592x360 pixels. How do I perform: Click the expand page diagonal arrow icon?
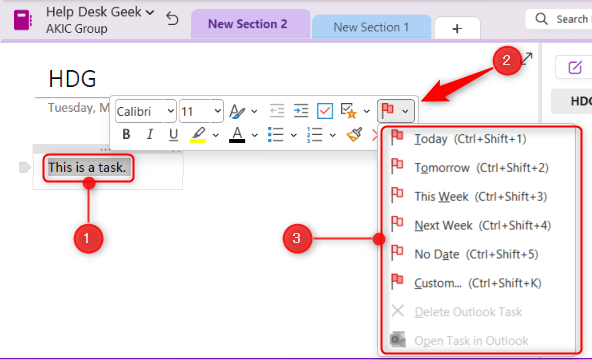(x=527, y=58)
